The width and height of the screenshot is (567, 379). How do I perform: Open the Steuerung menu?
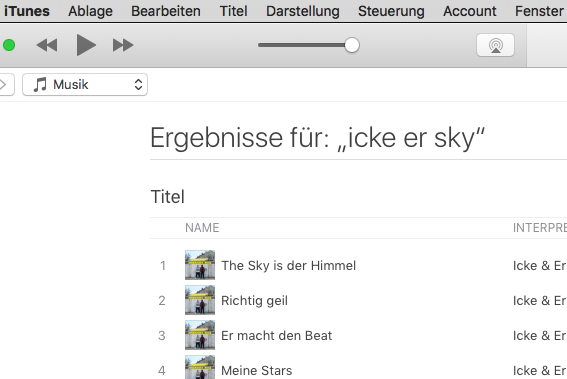(x=391, y=11)
